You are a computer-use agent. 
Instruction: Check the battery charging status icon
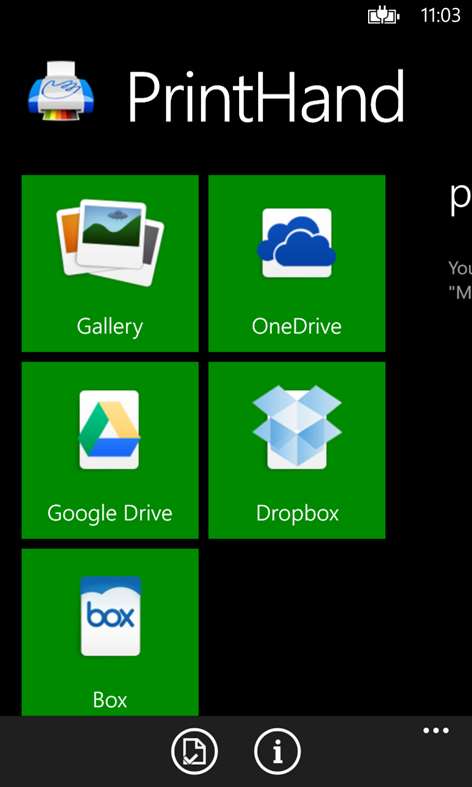[384, 16]
